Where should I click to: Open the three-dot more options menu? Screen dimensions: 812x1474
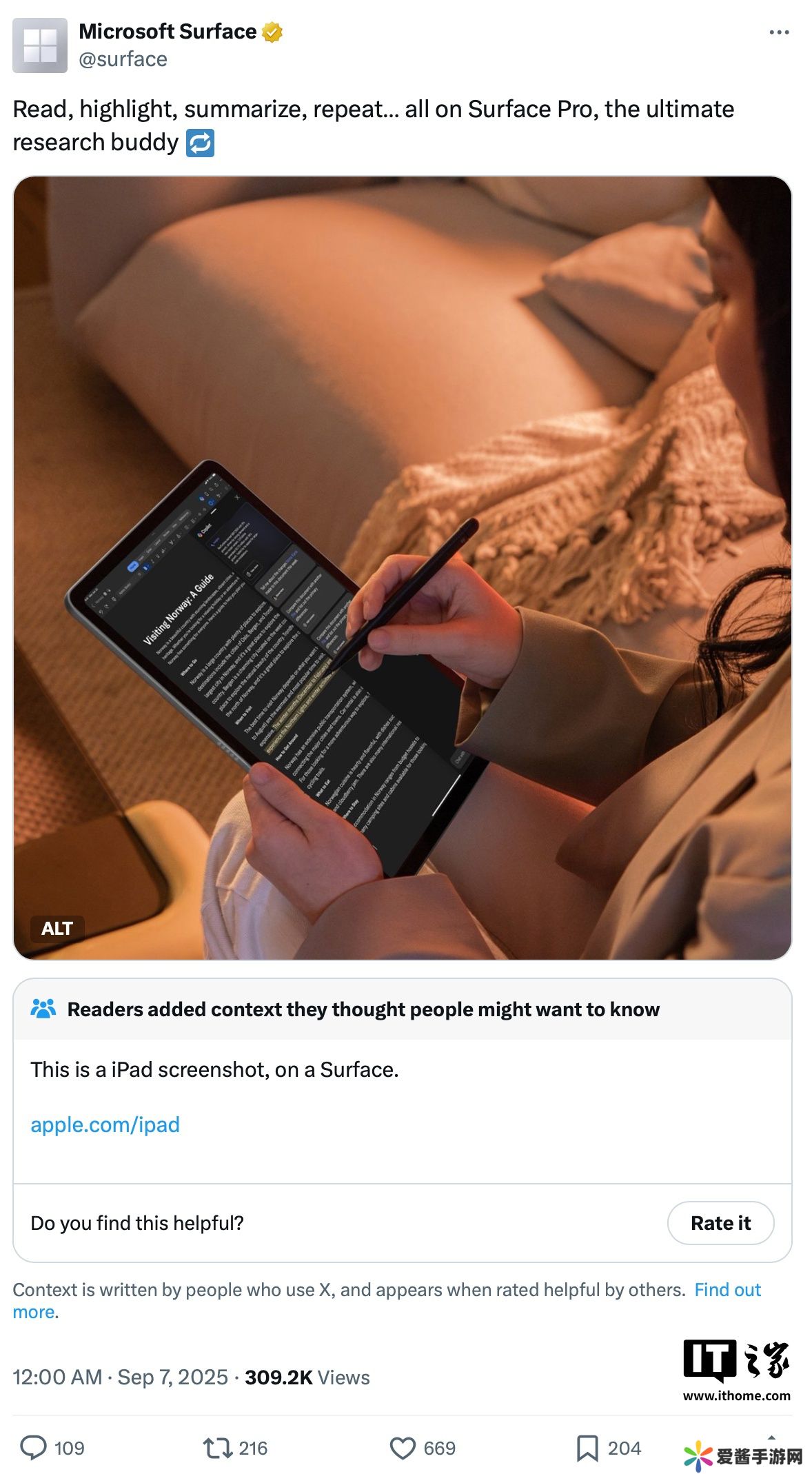click(x=779, y=32)
